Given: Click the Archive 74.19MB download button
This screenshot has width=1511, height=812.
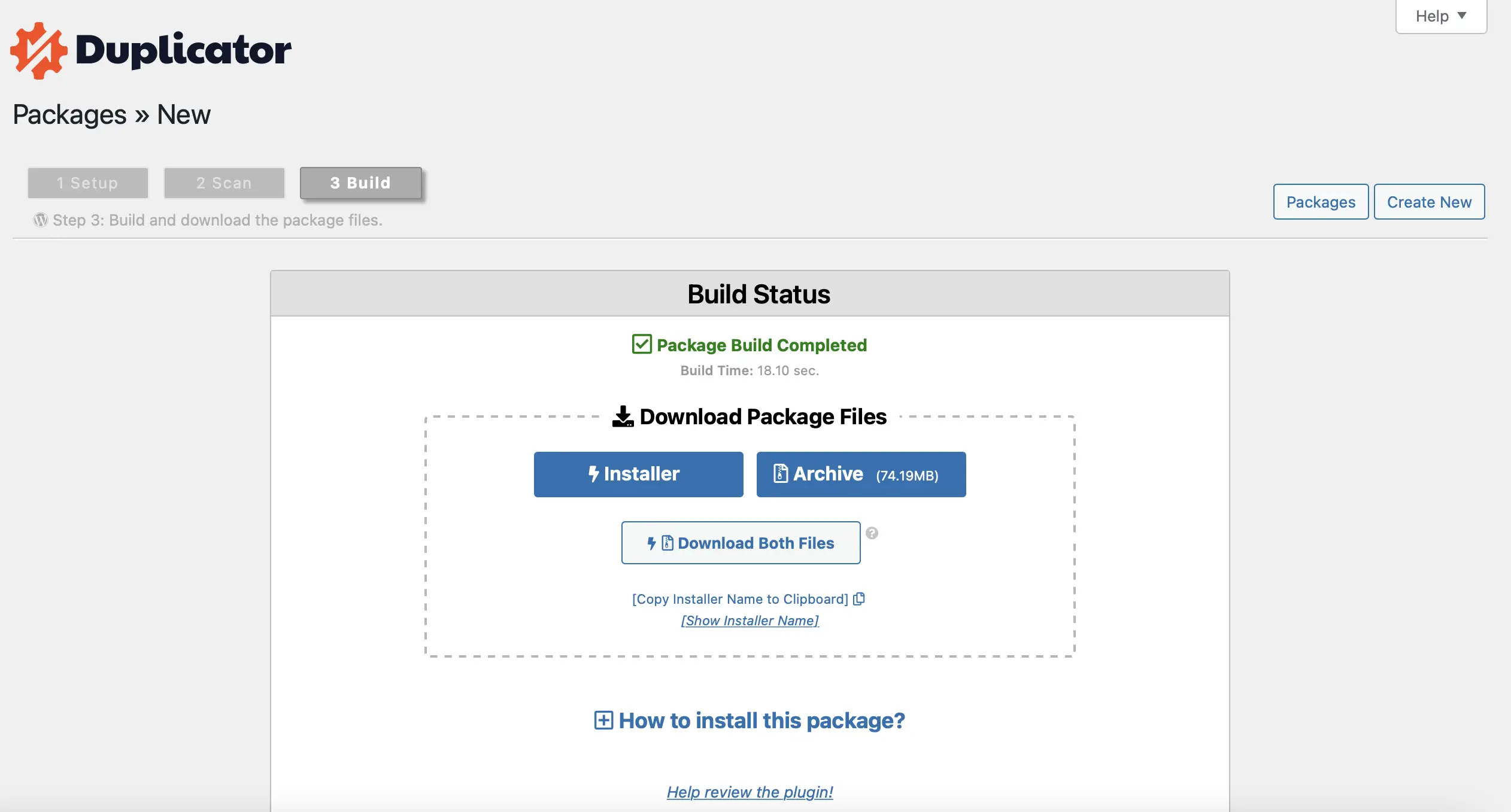Looking at the screenshot, I should pyautogui.click(x=861, y=474).
